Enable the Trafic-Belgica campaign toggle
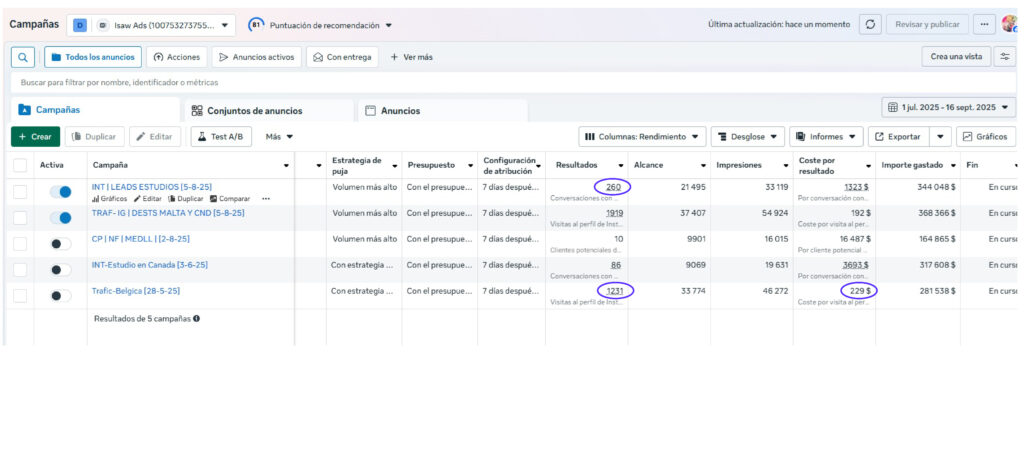The height and width of the screenshot is (466, 1024). click(61, 295)
